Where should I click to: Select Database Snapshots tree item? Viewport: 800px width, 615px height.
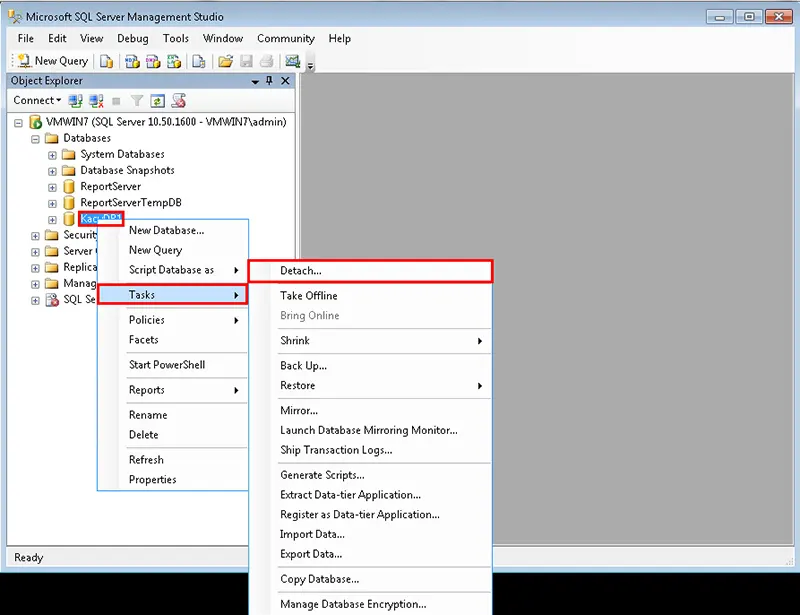pyautogui.click(x=128, y=170)
